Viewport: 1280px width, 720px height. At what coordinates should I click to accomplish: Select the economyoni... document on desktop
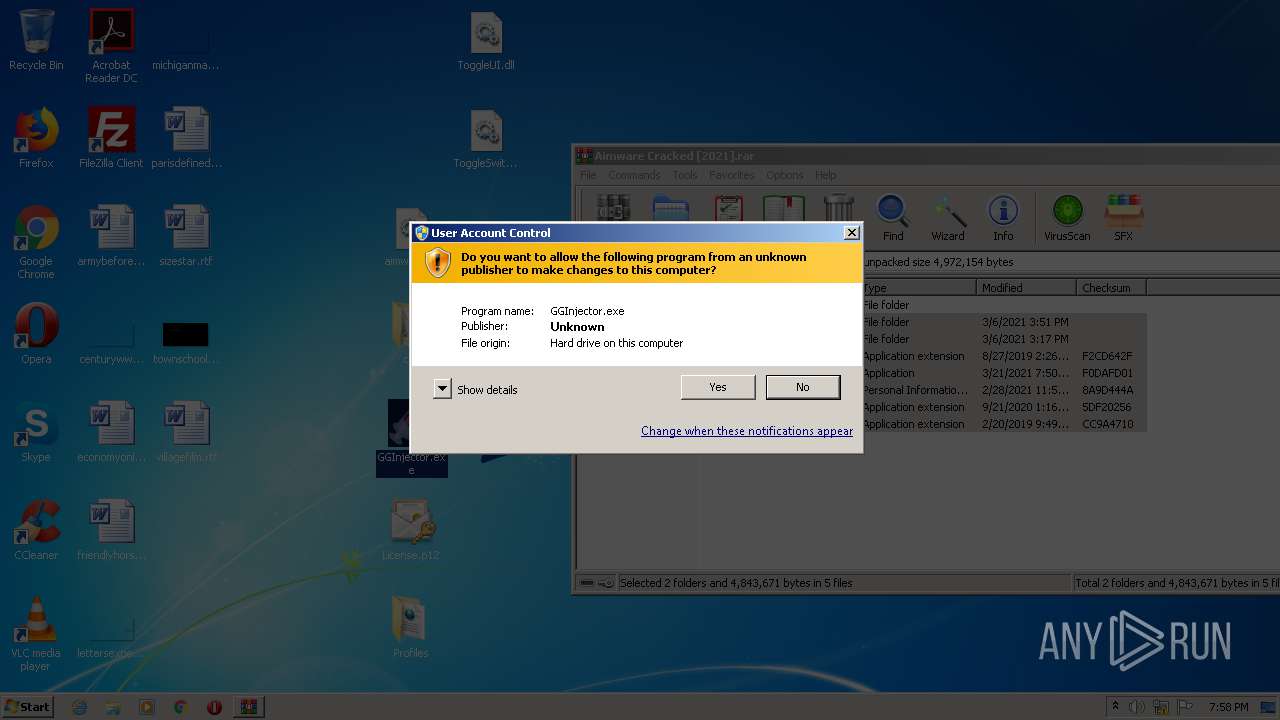(111, 432)
